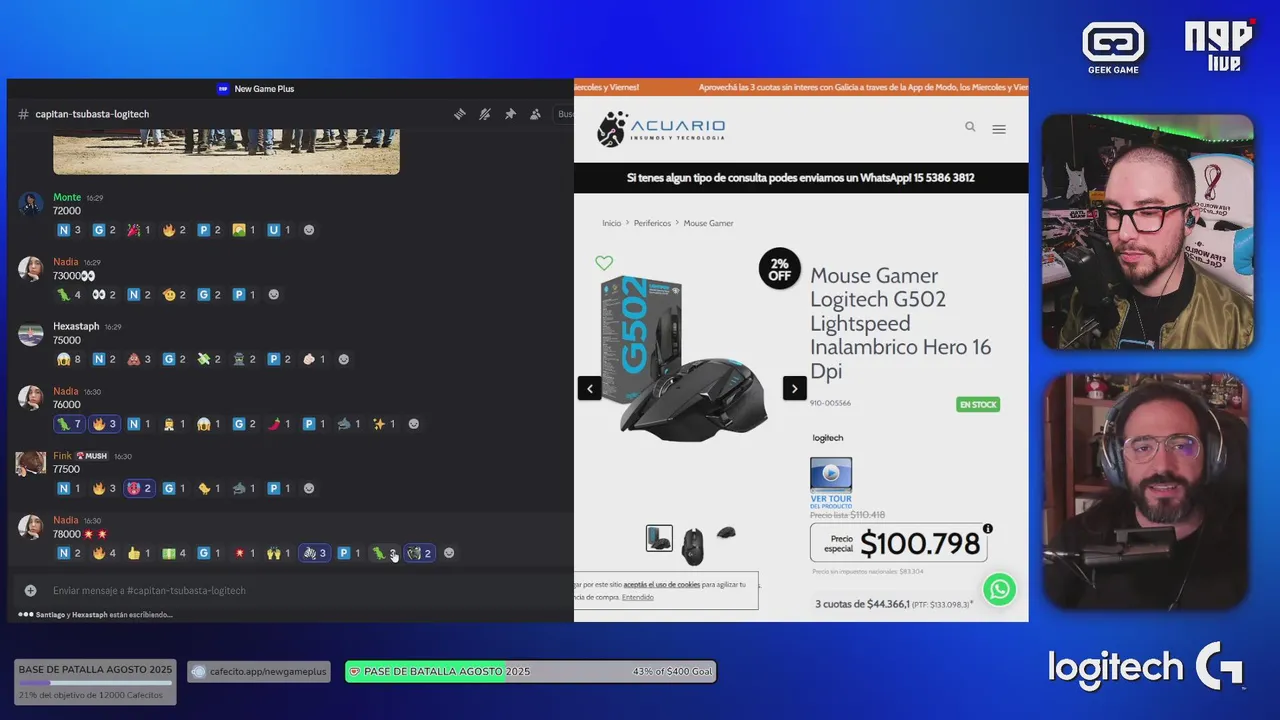This screenshot has height=720, width=1280.
Task: Click chick reaction on Fink's 77500 message
Action: pos(209,489)
